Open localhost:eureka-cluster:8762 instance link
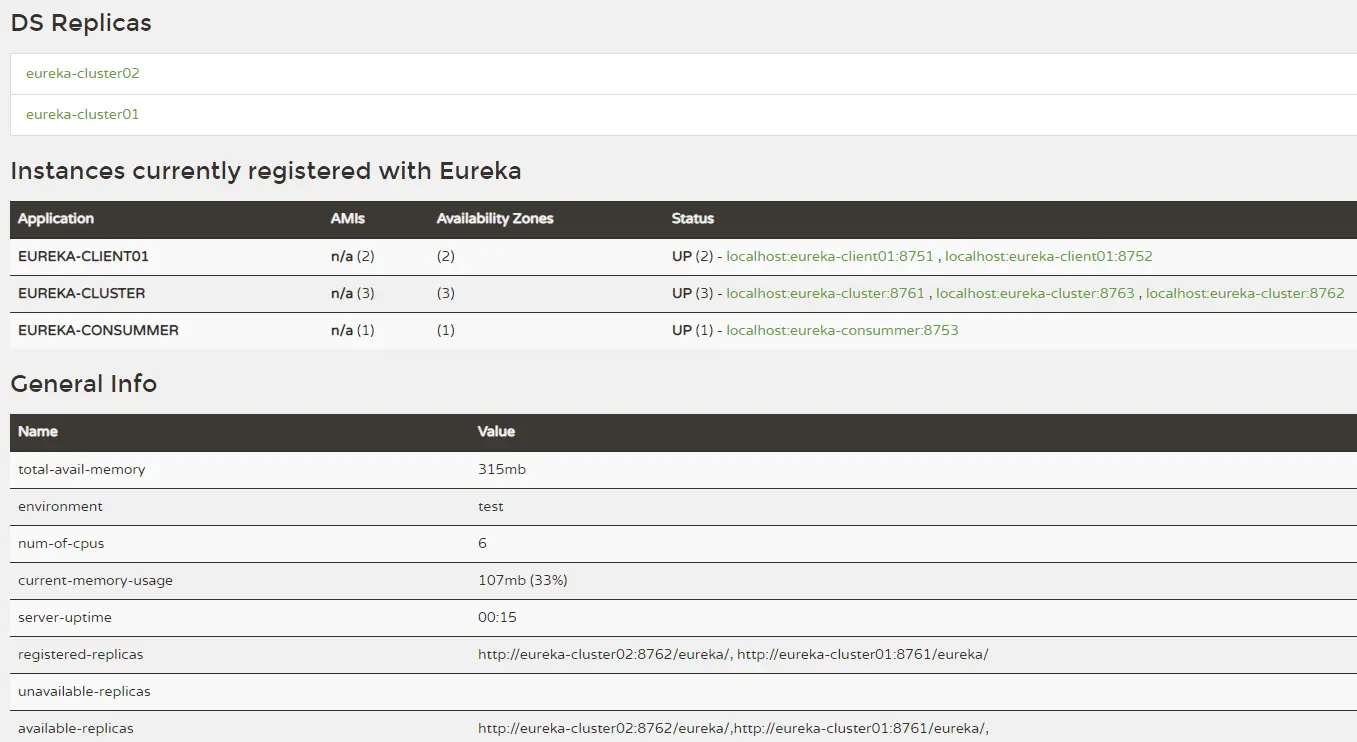Screen dimensions: 1357x742 (1245, 293)
